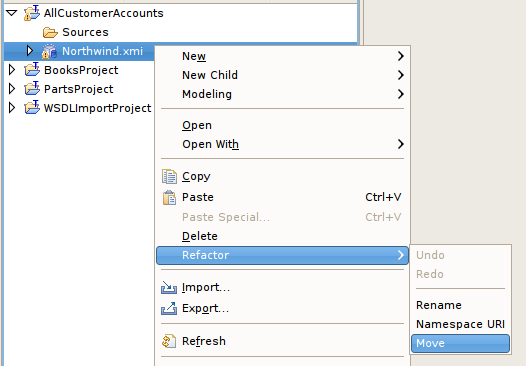Collapse the AllCustomerAccounts tree node
Viewport: 526px width, 366px height.
pyautogui.click(x=12, y=13)
